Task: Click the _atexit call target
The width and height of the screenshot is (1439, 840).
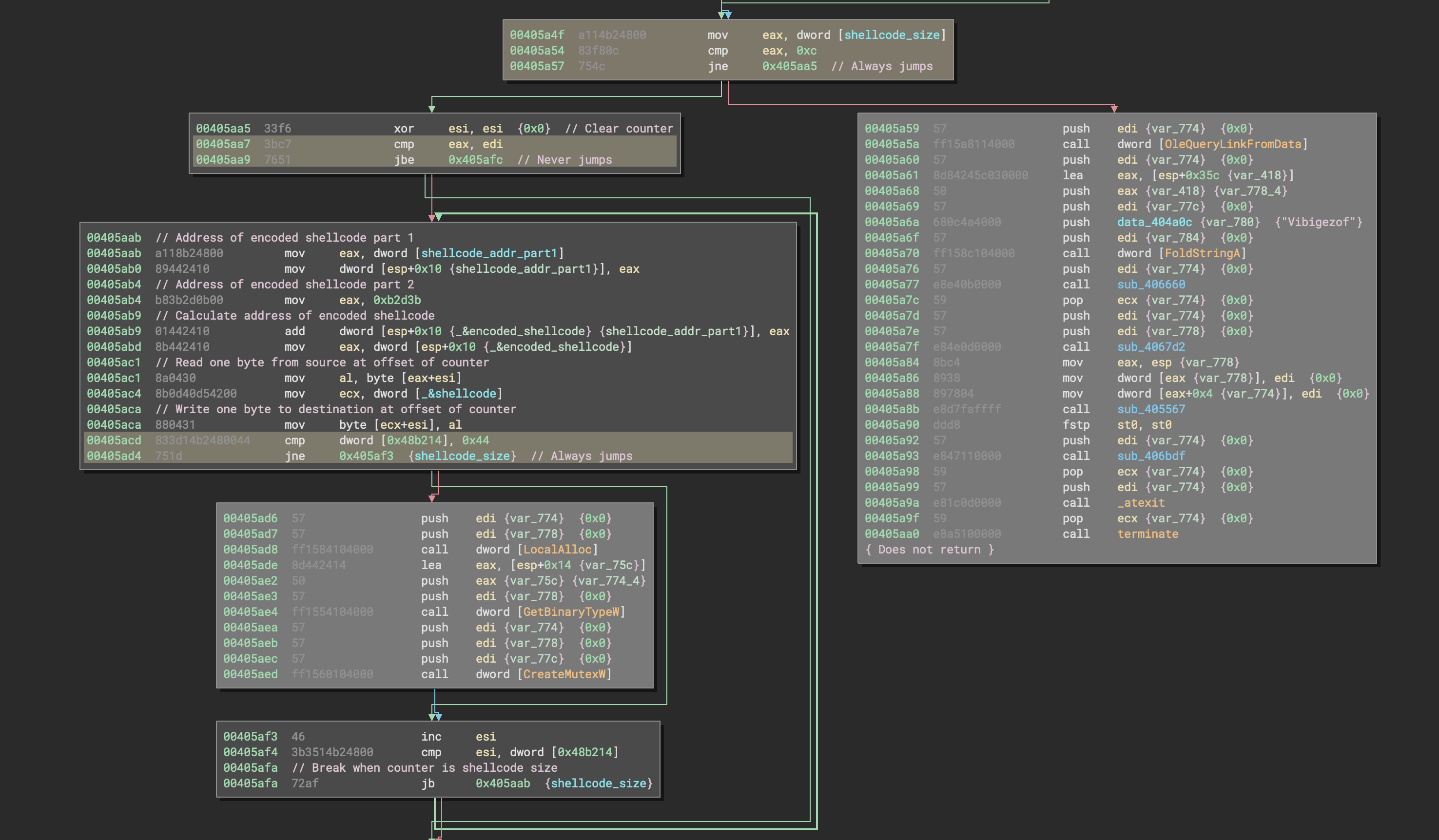Action: tap(1141, 503)
